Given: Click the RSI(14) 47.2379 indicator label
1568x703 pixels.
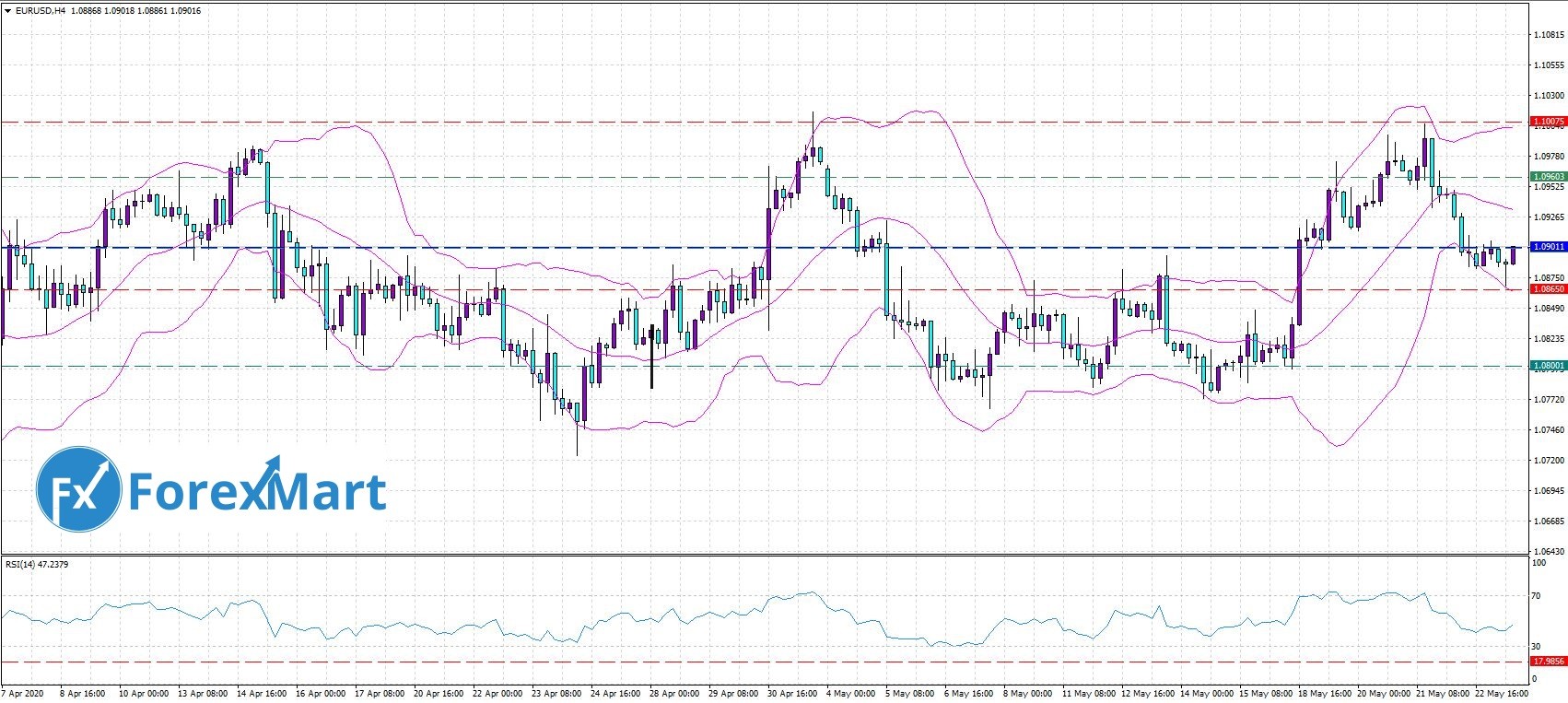Looking at the screenshot, I should pyautogui.click(x=37, y=564).
